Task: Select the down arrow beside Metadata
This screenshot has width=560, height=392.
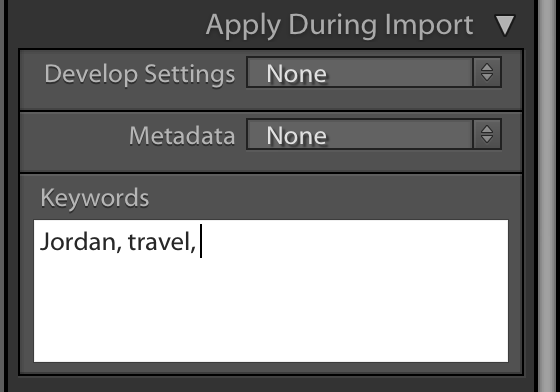Action: (x=487, y=139)
